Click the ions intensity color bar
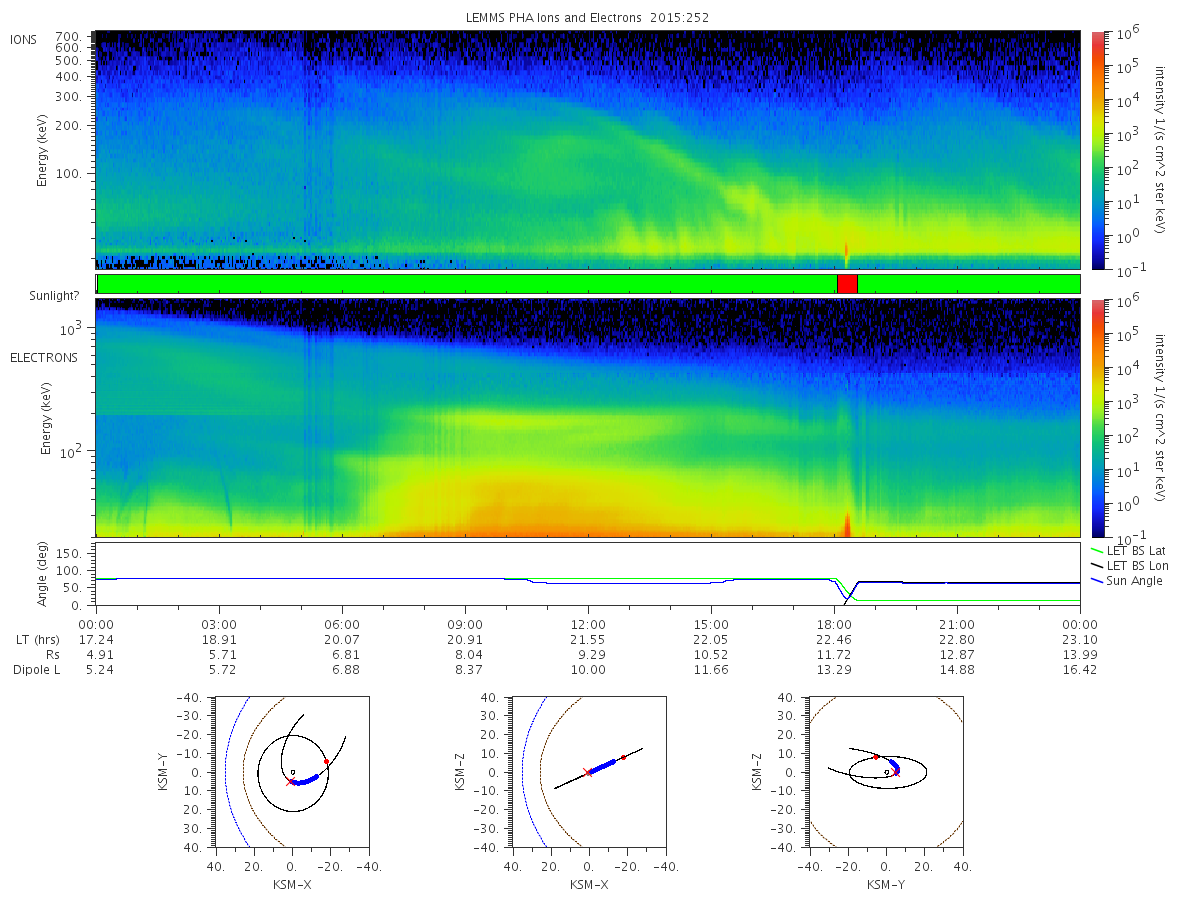Image resolution: width=1200 pixels, height=900 pixels. click(1098, 150)
